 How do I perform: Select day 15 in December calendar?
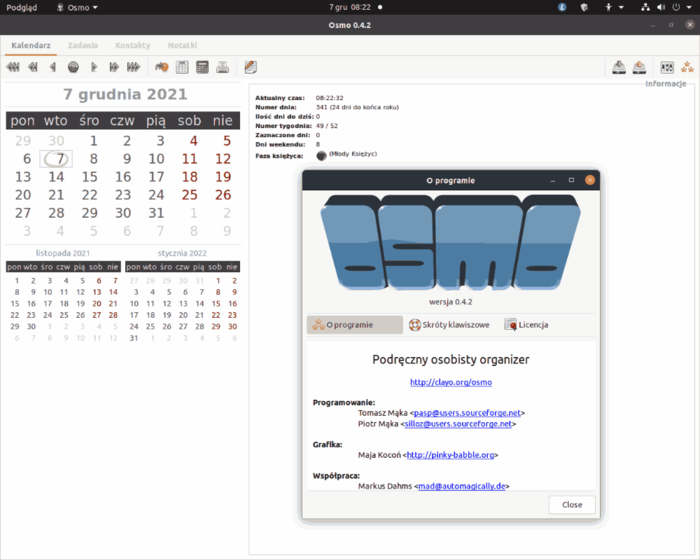pyautogui.click(x=89, y=177)
